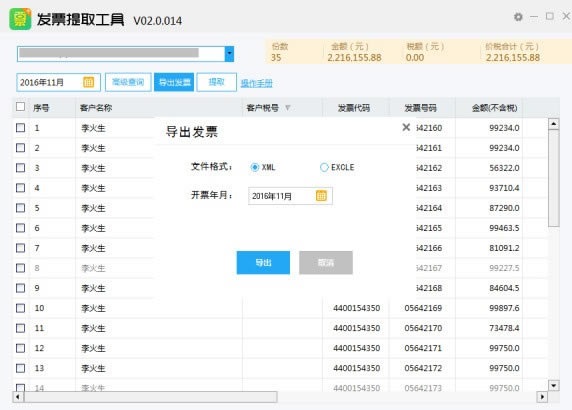Select the XML file format radio button

tap(255, 167)
